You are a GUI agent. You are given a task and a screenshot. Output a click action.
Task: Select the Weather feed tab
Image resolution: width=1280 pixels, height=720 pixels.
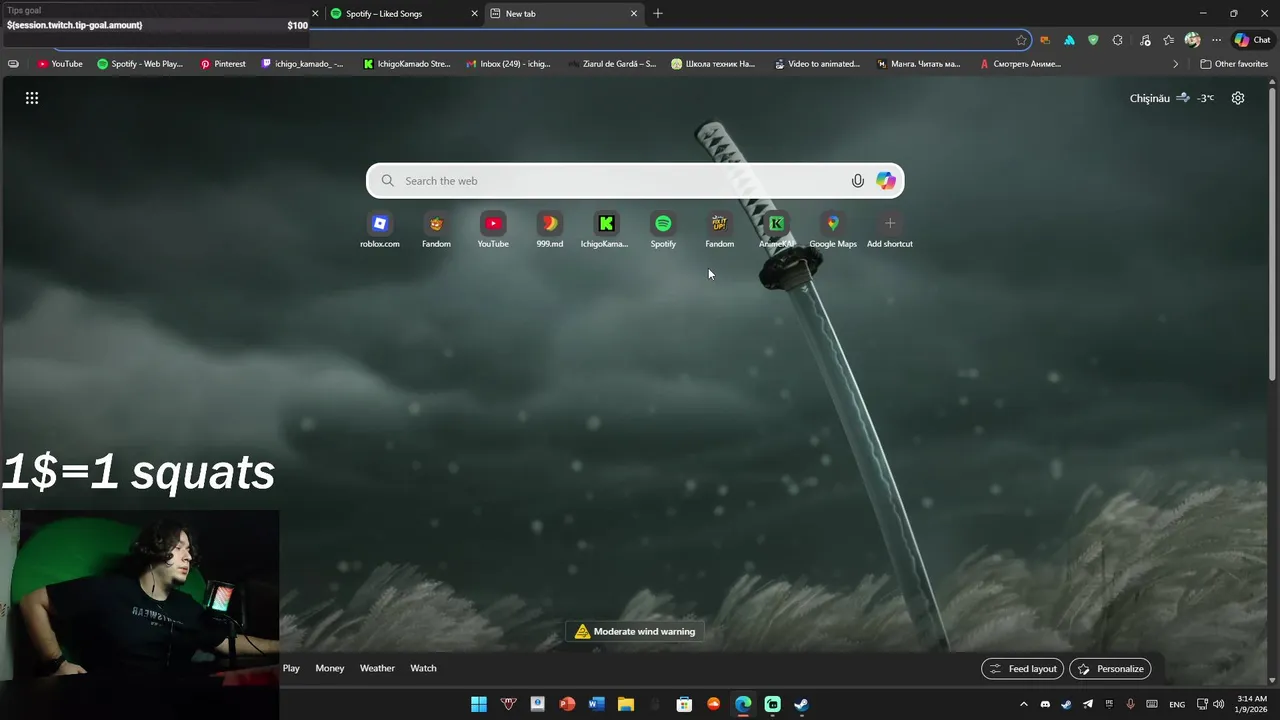pos(377,668)
